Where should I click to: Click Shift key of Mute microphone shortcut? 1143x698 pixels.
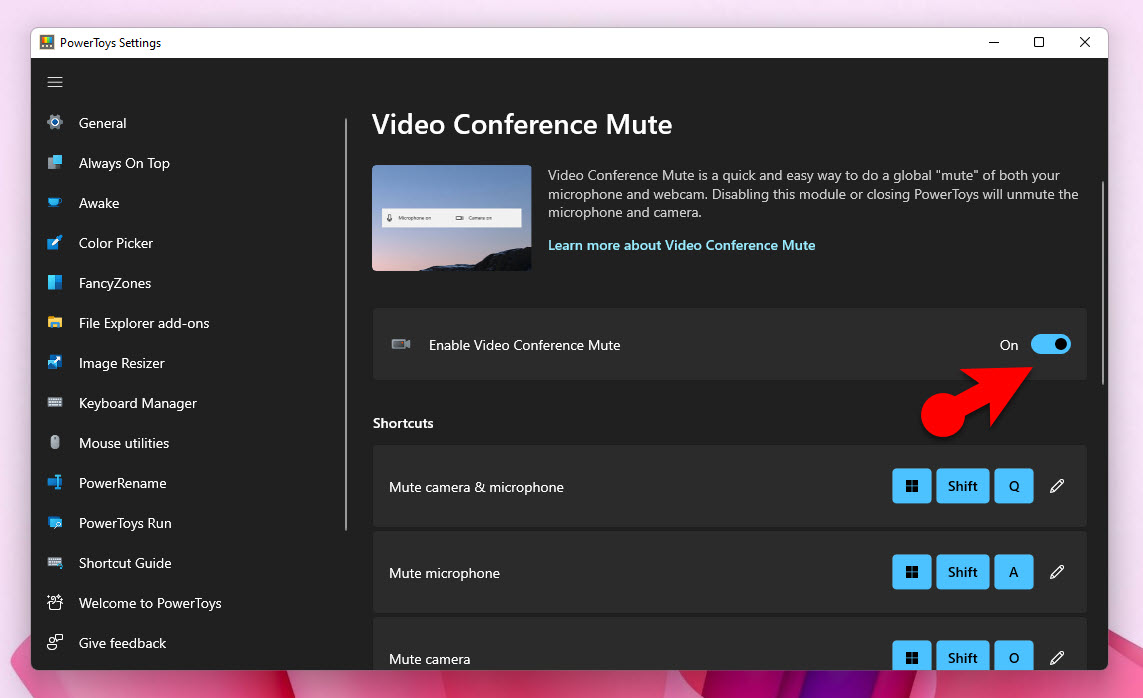pos(962,572)
